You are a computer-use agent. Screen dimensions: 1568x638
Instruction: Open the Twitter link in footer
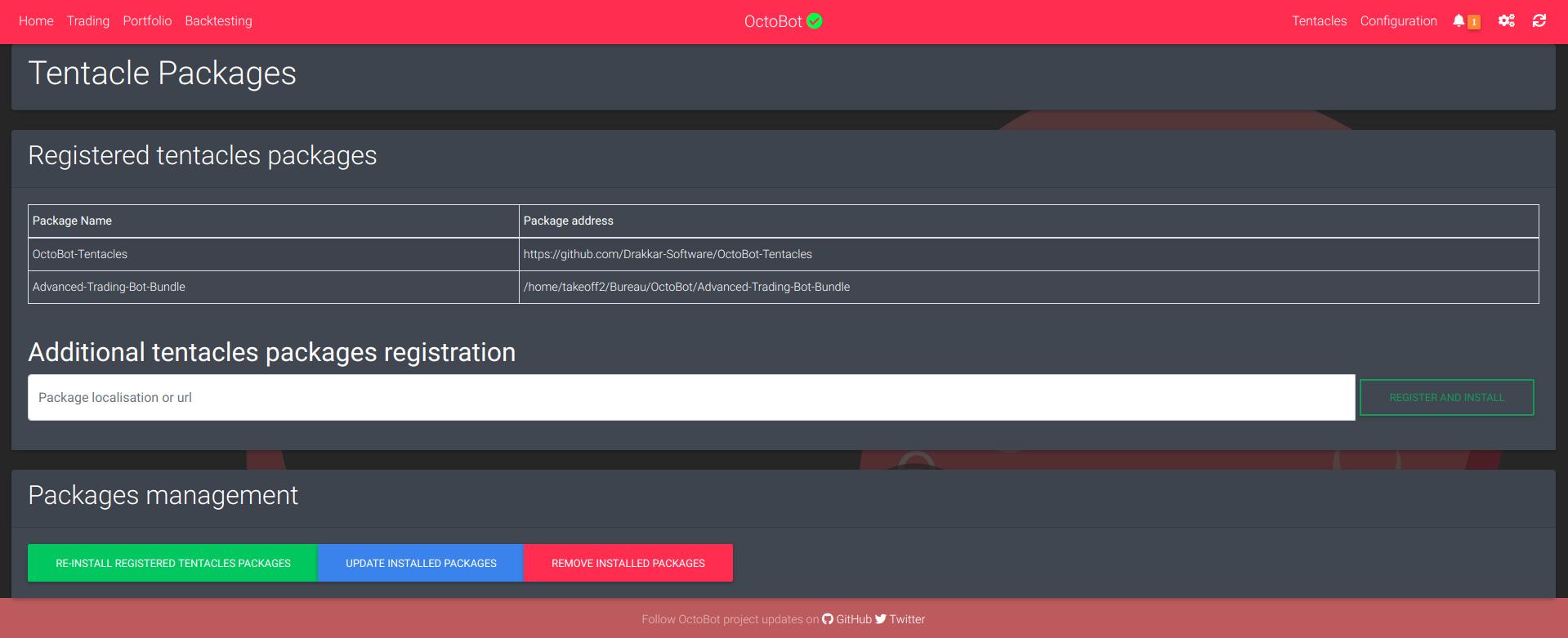[907, 619]
